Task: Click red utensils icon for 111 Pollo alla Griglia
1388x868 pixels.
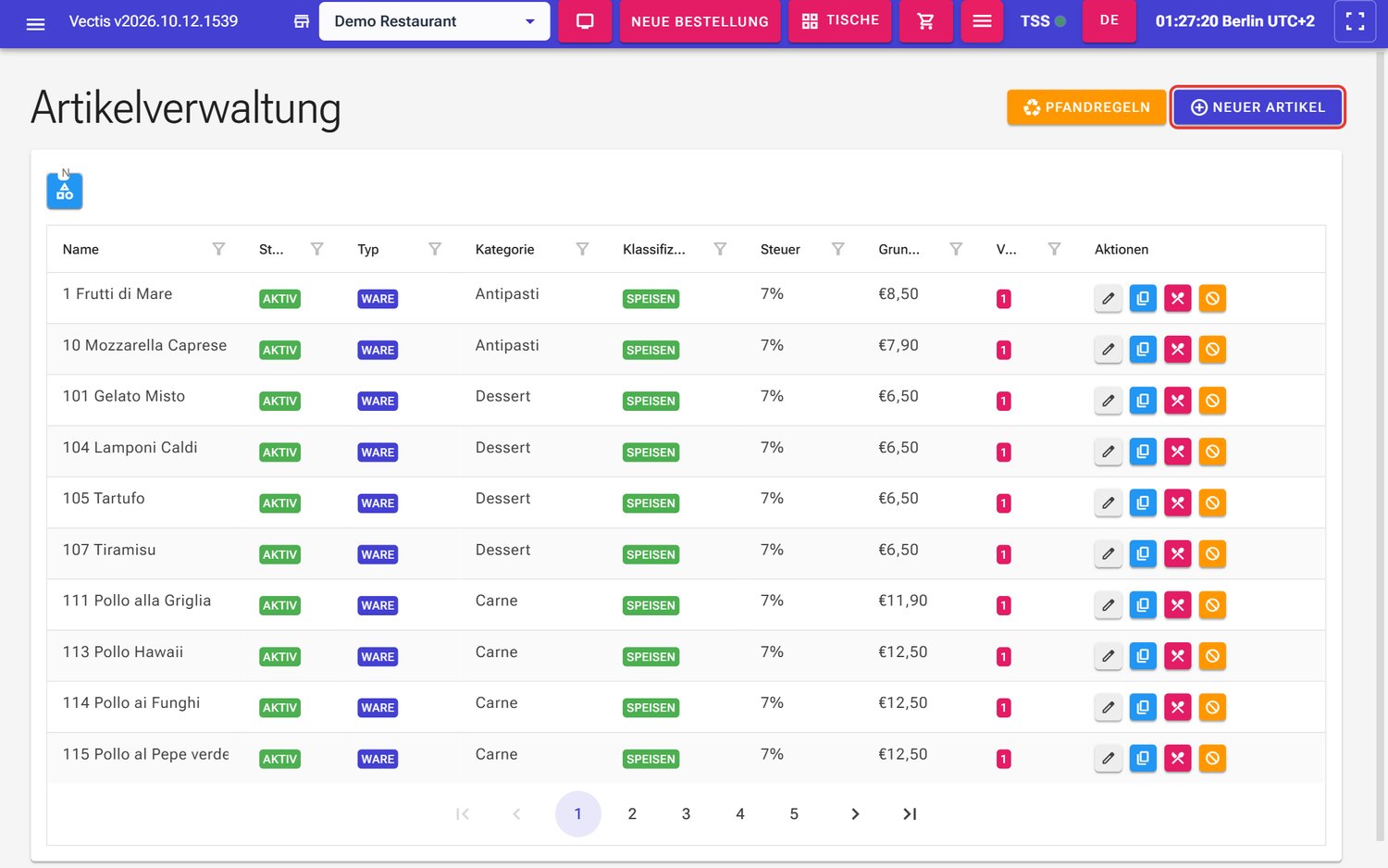Action: point(1177,605)
